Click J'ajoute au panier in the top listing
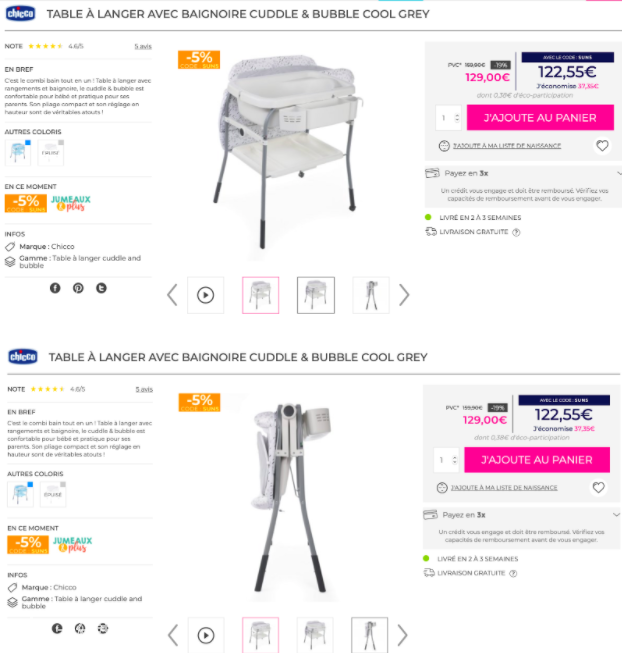 (540, 117)
